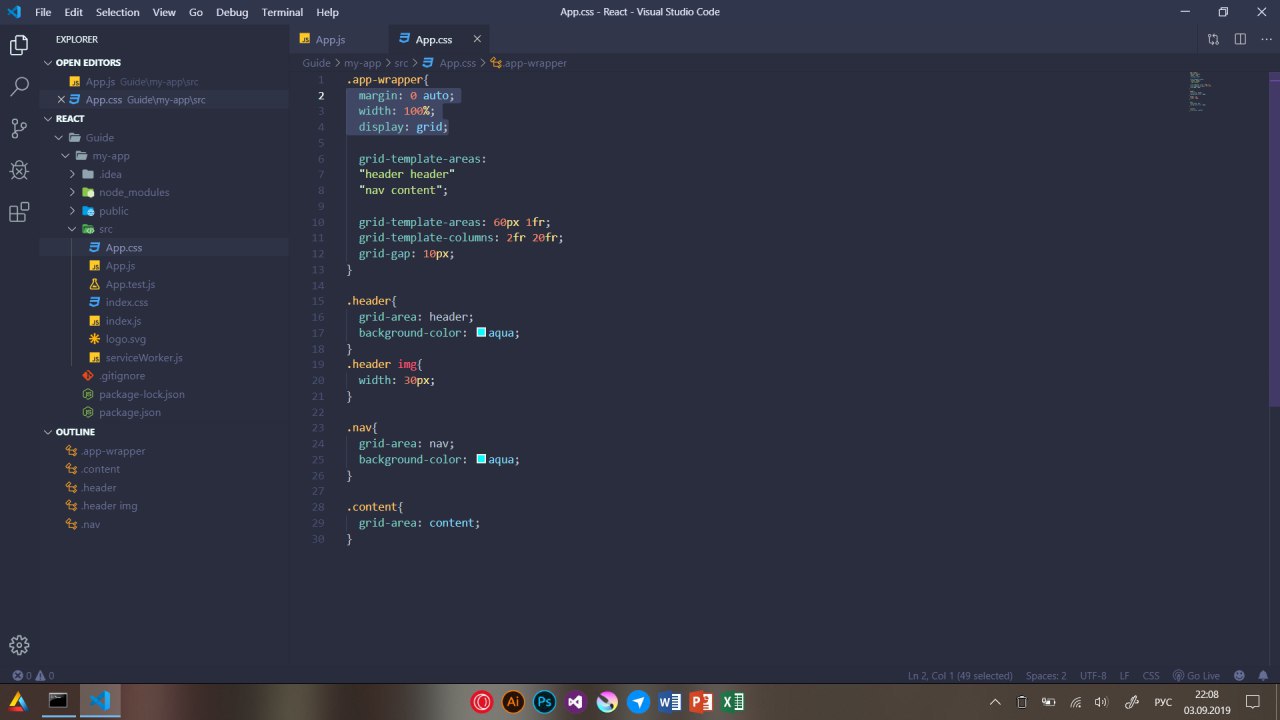Open the Extensions view
Viewport: 1280px width, 720px height.
click(19, 213)
